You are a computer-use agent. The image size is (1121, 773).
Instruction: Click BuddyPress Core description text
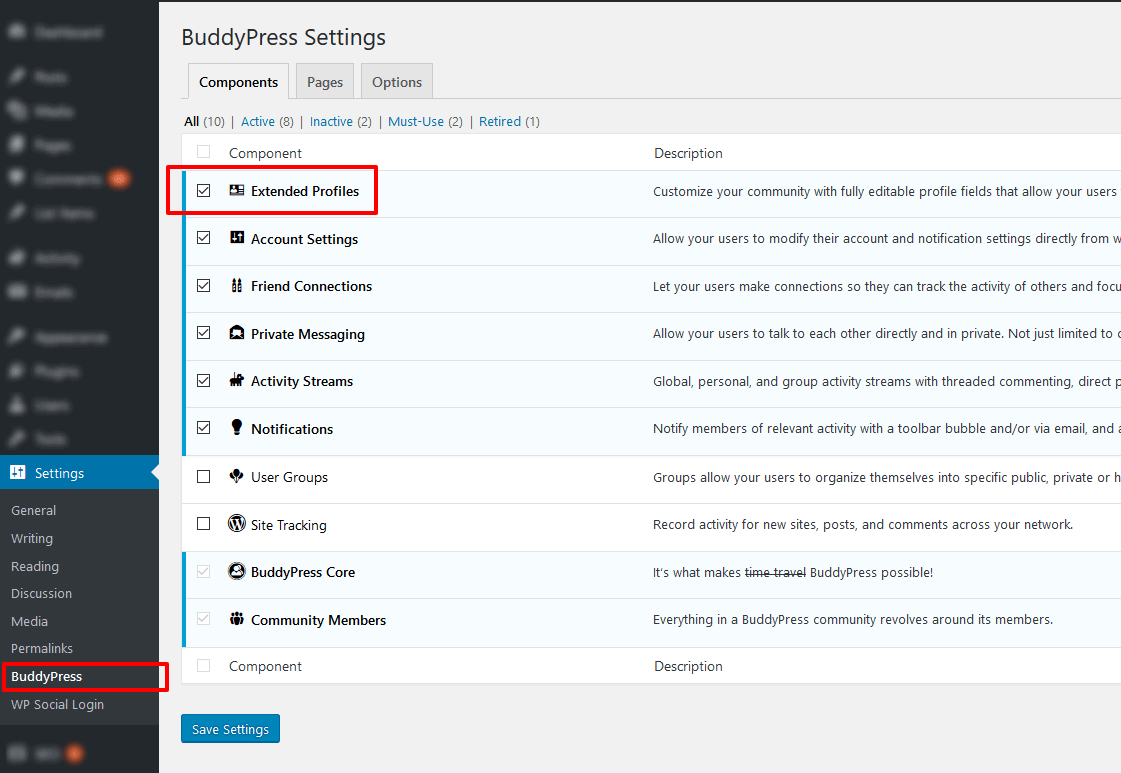coord(793,572)
